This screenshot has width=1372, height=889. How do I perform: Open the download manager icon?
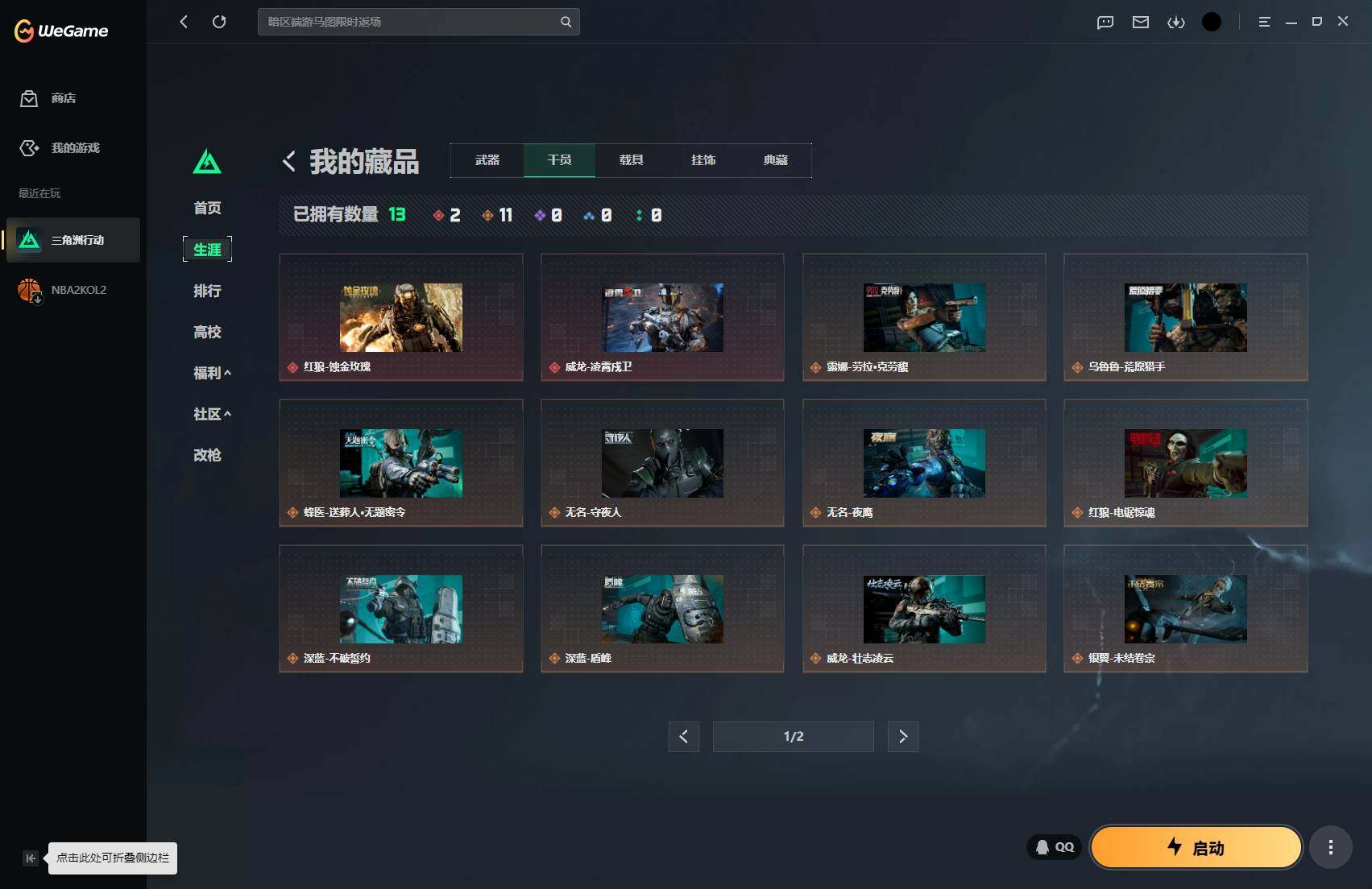tap(1176, 23)
